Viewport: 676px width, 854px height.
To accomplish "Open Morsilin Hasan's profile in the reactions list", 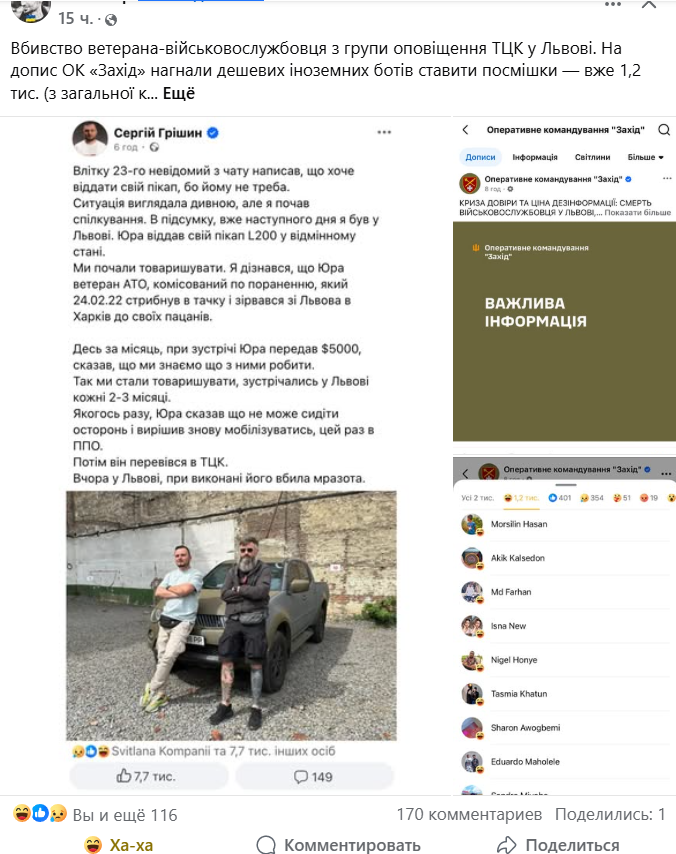I will coord(519,524).
